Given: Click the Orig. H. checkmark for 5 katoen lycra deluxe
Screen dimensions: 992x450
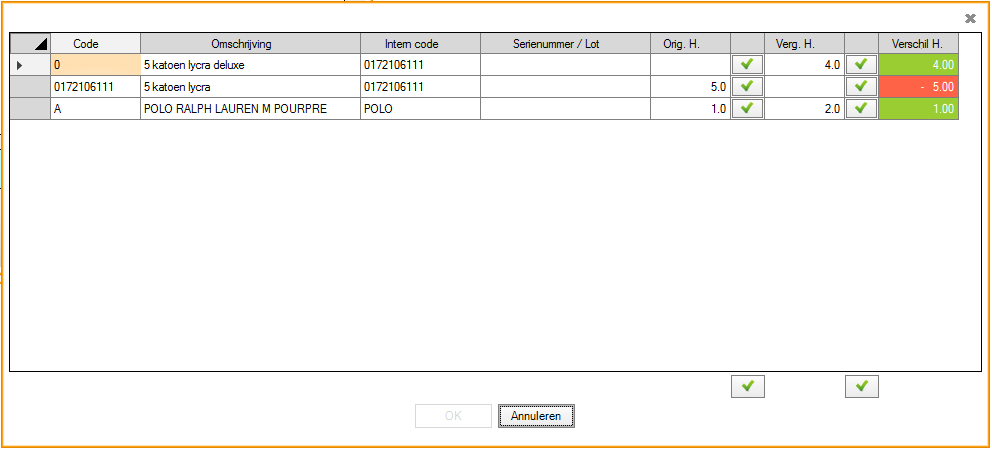Looking at the screenshot, I should 747,65.
